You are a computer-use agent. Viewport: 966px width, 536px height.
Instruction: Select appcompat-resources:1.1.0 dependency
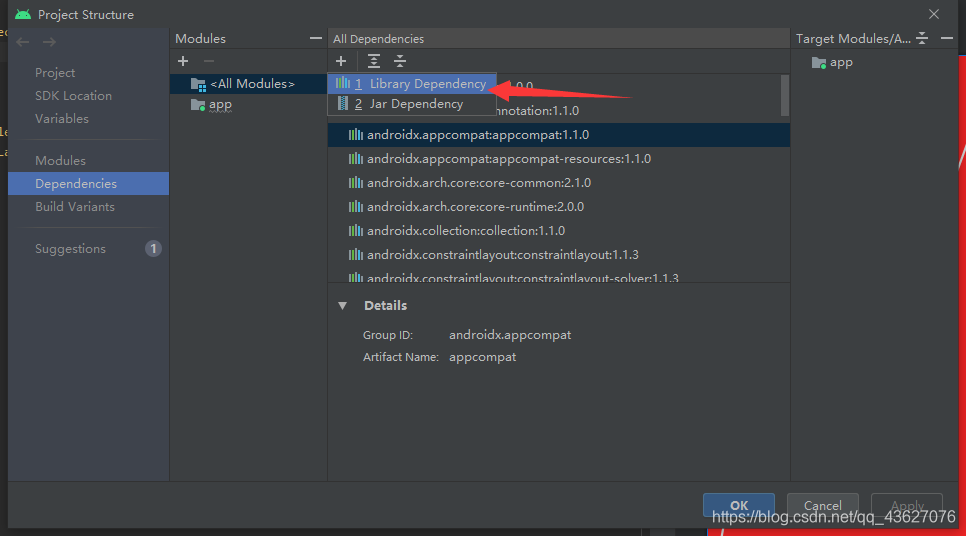[559, 159]
